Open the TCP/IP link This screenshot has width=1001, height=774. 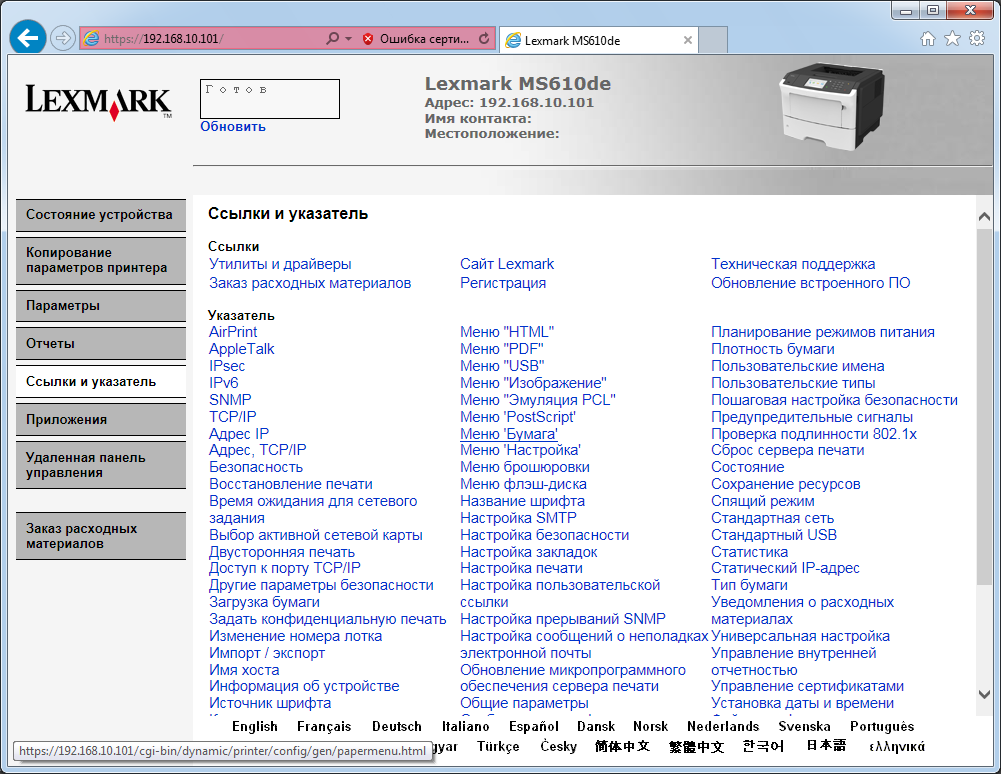pyautogui.click(x=232, y=417)
